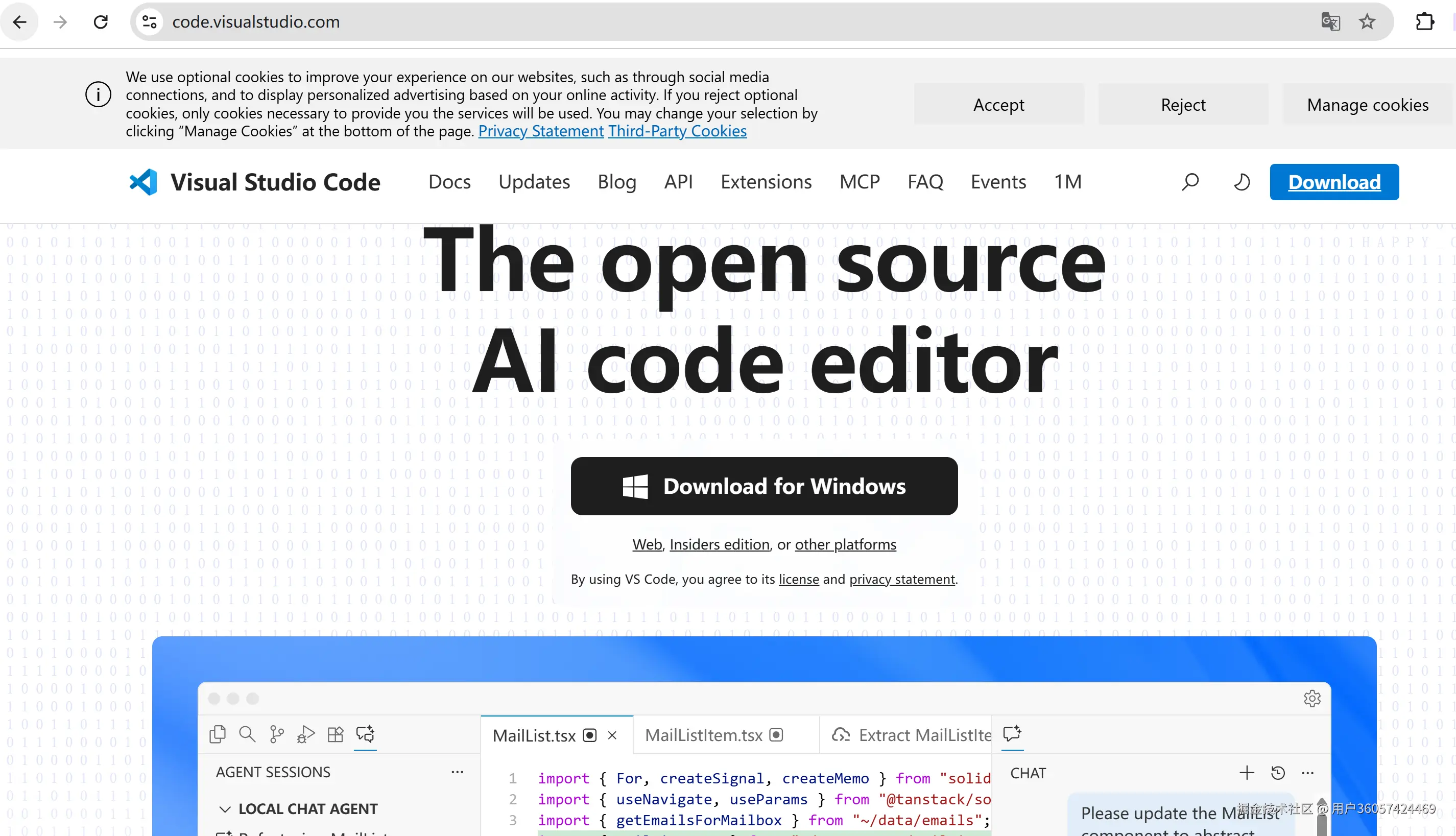Bookmark this page with the star icon
The height and width of the screenshot is (836, 1456).
(1367, 22)
